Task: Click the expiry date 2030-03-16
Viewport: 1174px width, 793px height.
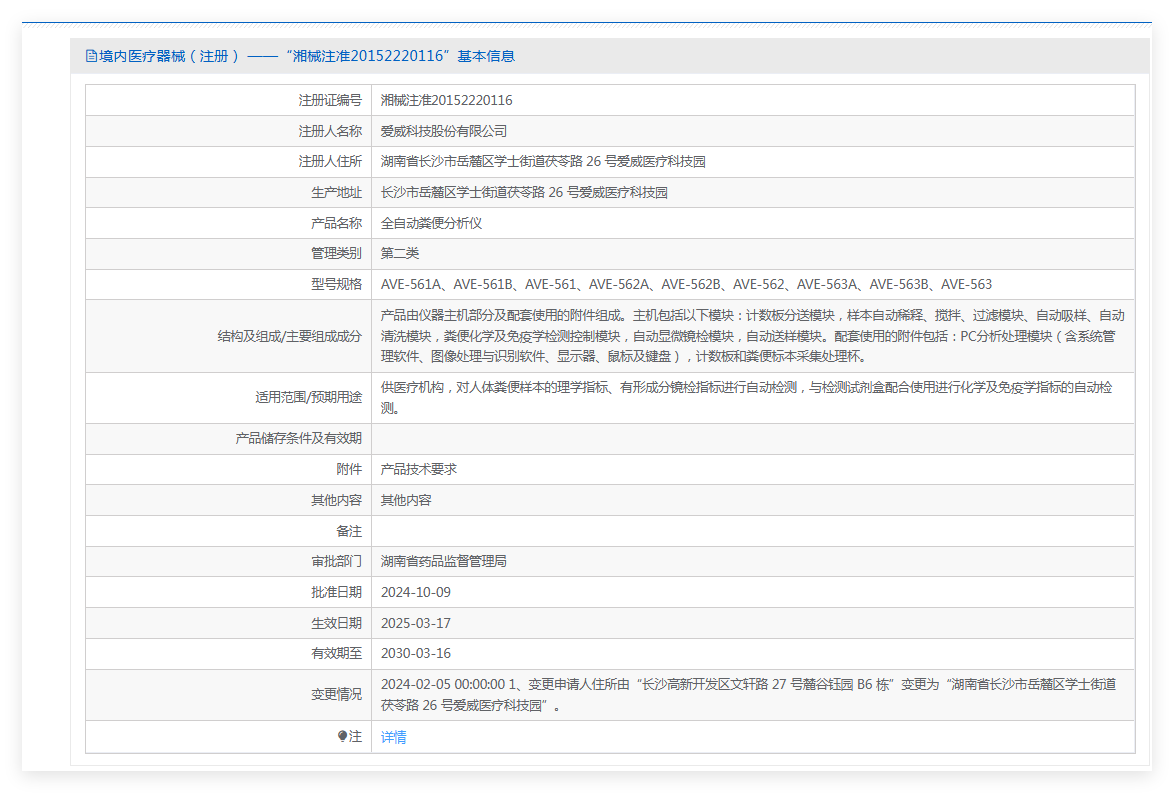Action: (416, 653)
